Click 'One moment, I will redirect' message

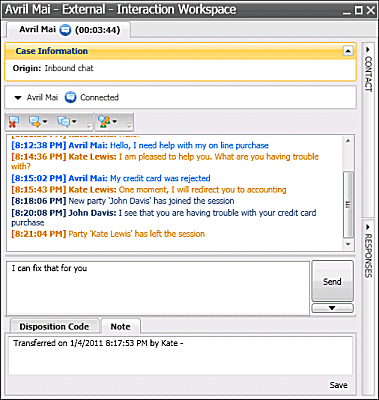pyautogui.click(x=149, y=190)
